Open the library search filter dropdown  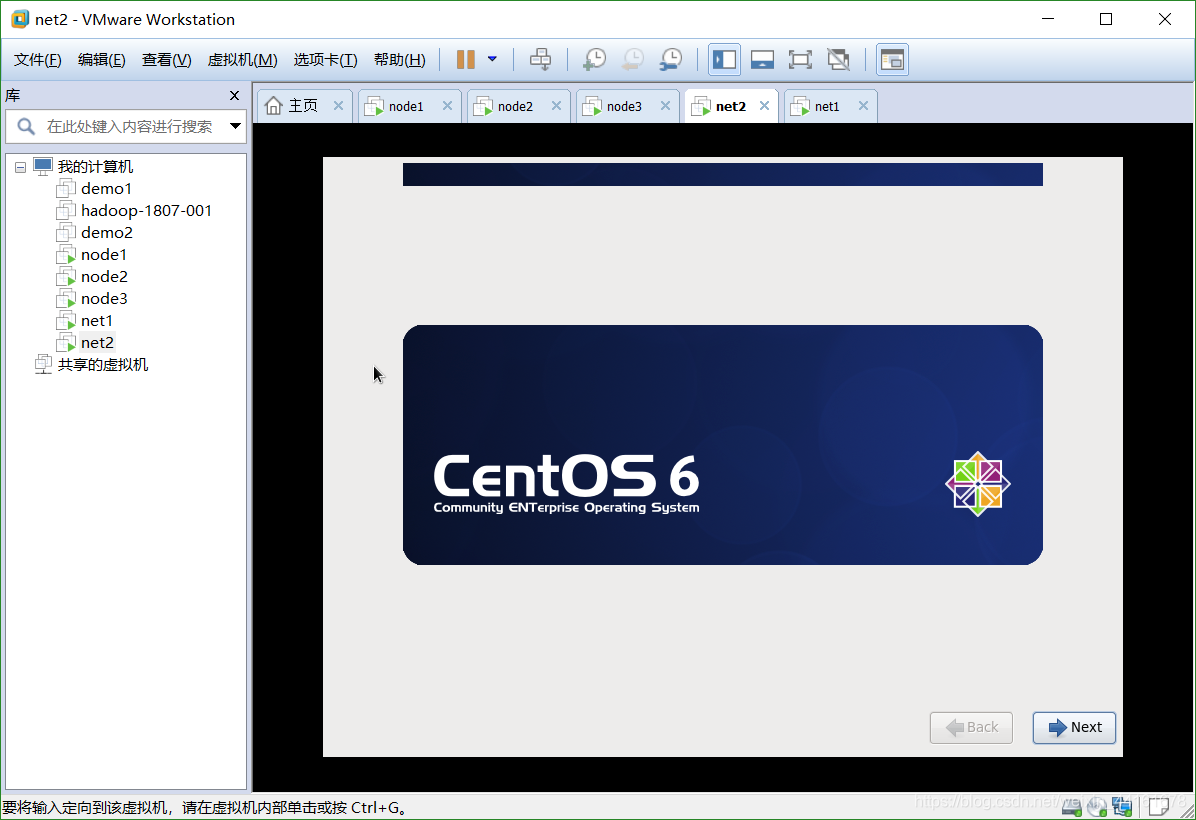pos(235,126)
